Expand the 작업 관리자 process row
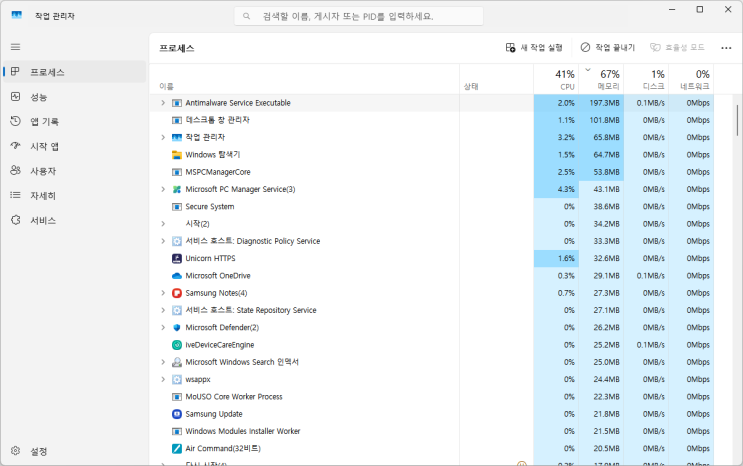 [x=163, y=137]
